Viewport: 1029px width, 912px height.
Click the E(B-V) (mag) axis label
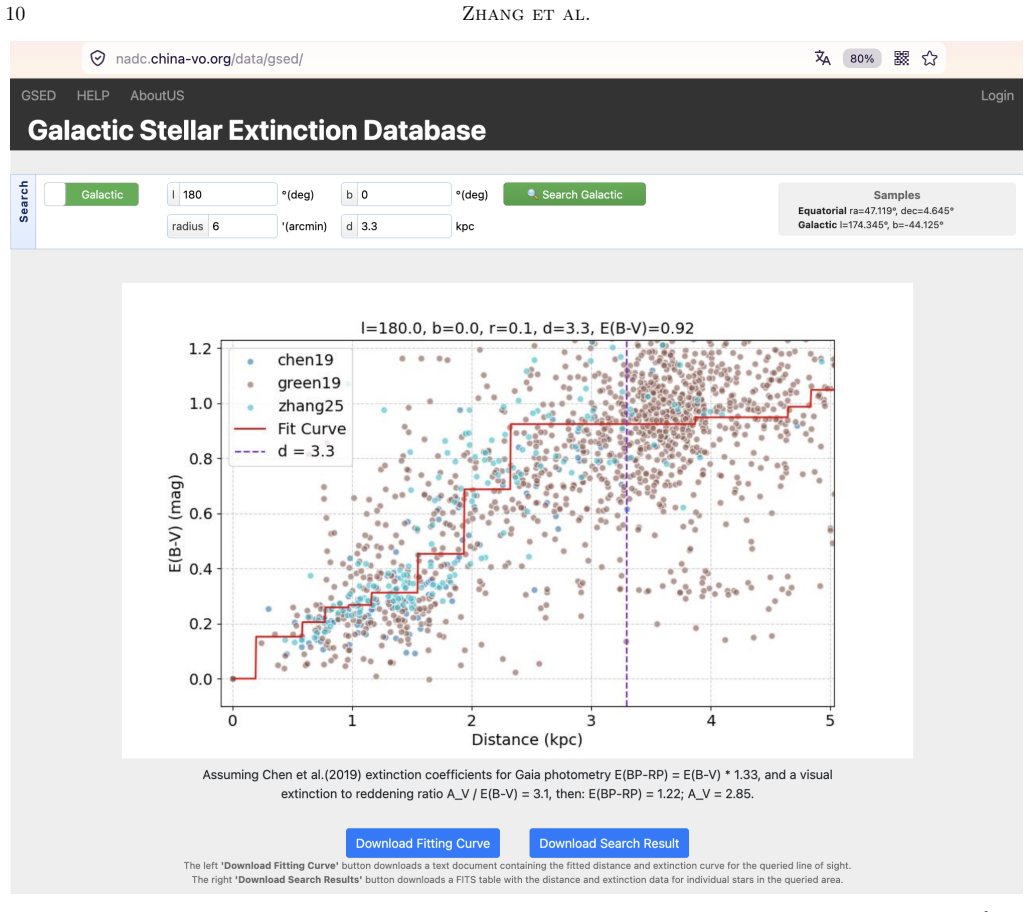(x=175, y=524)
